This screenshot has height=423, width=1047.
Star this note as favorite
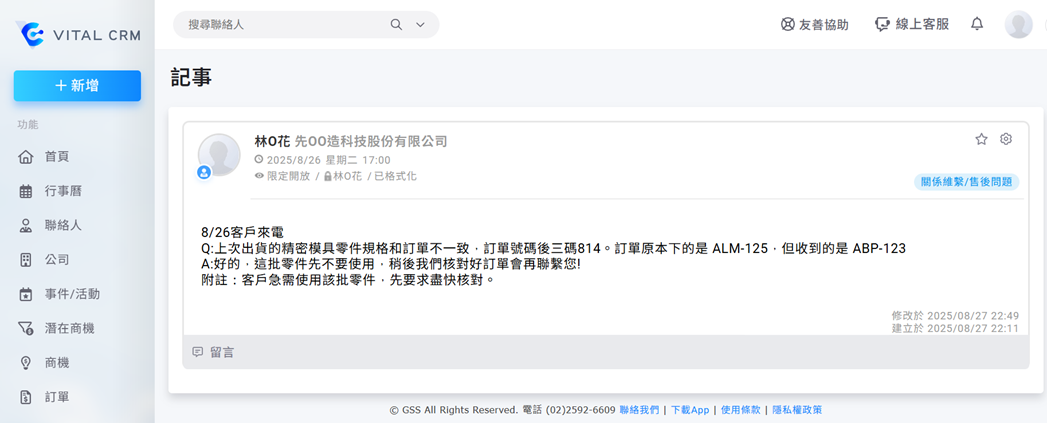tap(981, 139)
